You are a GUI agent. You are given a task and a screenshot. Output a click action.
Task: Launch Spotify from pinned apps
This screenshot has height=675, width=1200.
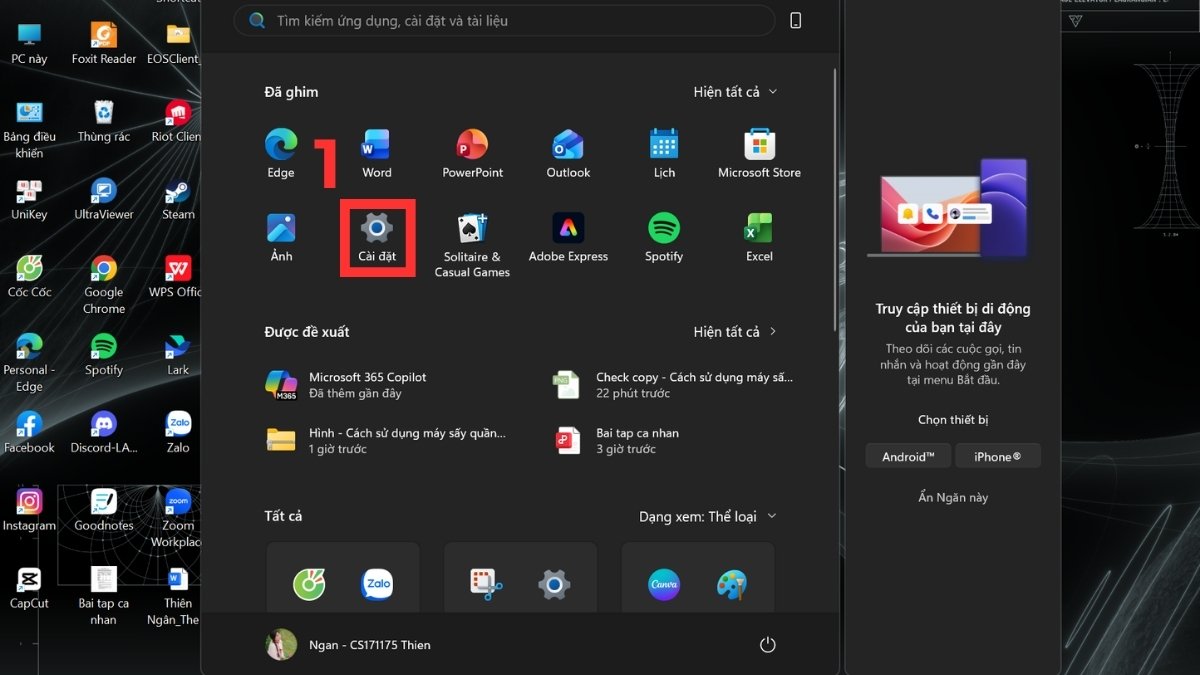(x=664, y=236)
